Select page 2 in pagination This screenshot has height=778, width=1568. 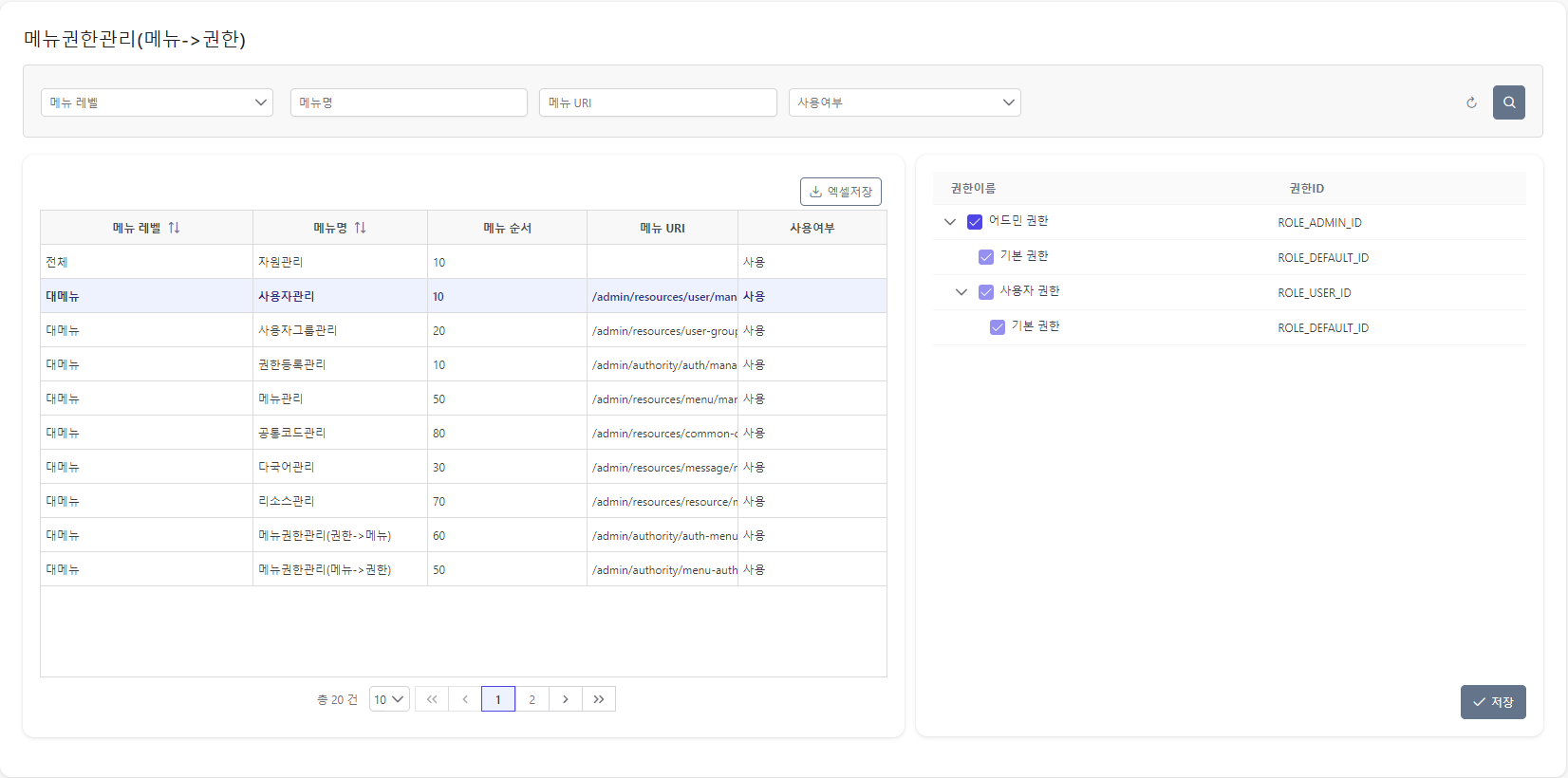[532, 699]
